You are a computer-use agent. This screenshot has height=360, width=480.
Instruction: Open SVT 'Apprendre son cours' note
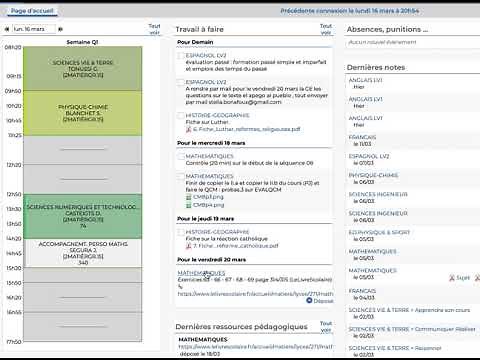(413, 313)
